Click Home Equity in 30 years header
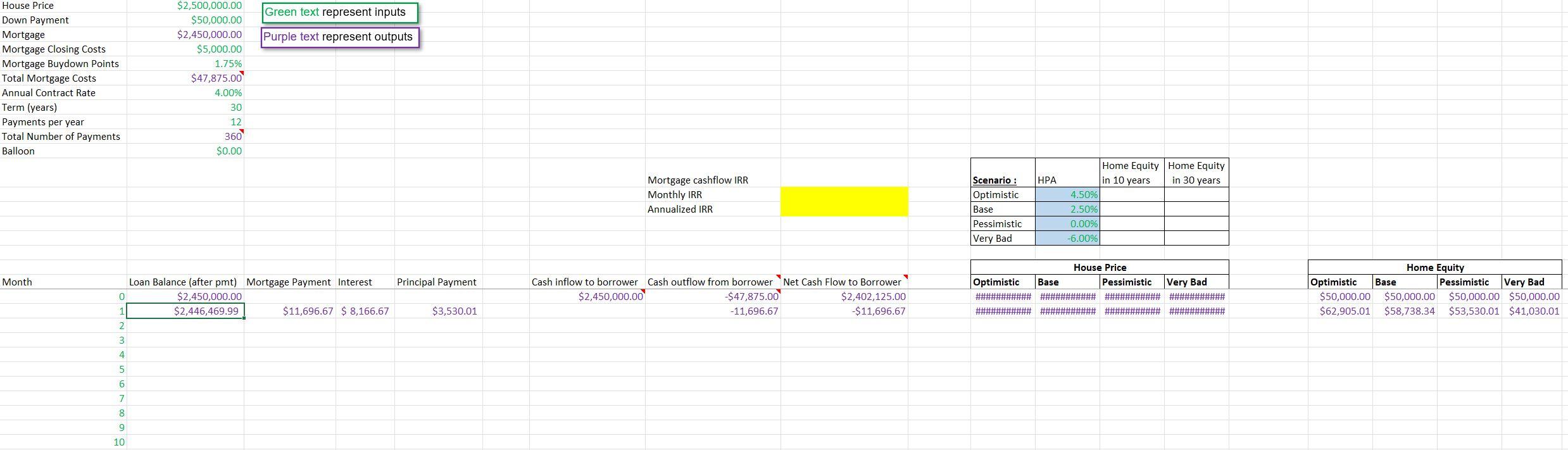 [1196, 173]
